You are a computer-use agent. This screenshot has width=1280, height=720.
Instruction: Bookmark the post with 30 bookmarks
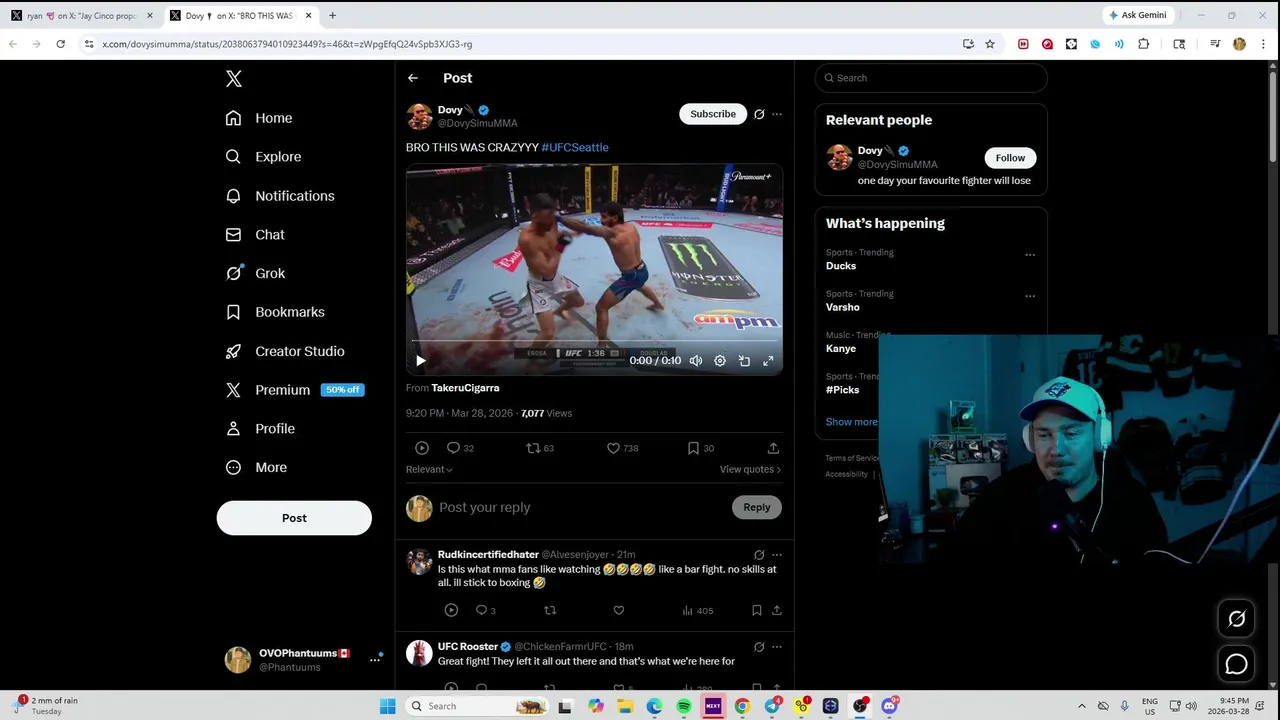tap(700, 448)
